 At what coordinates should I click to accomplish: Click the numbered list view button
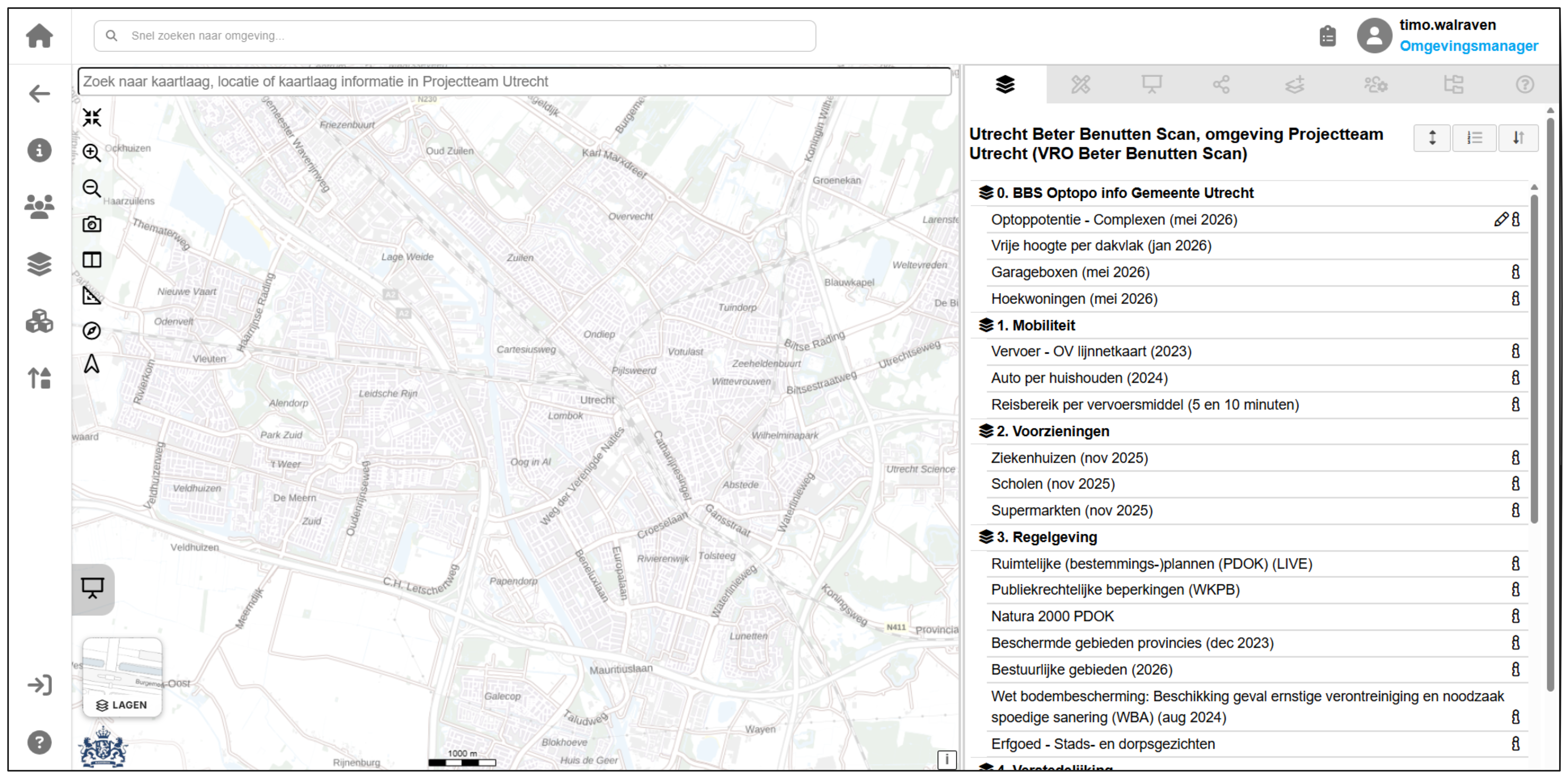click(1474, 138)
